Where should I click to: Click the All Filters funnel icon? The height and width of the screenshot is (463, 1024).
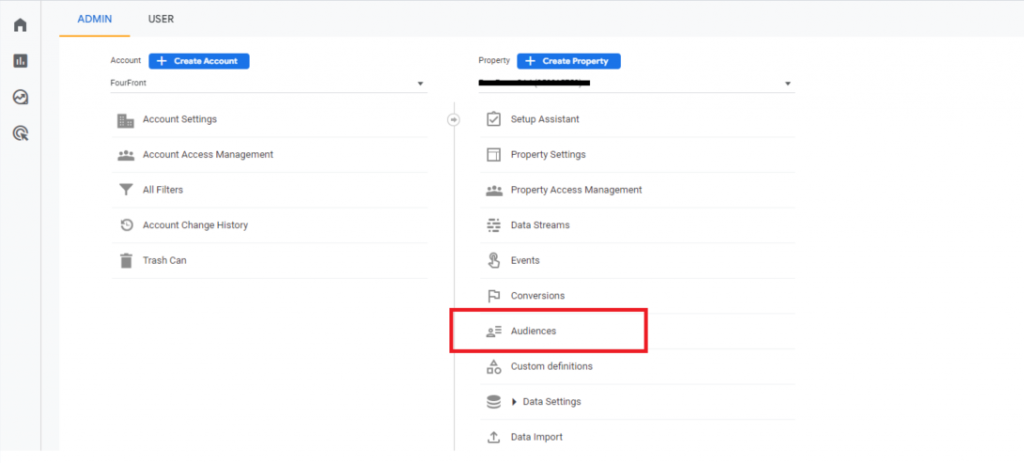tap(125, 190)
